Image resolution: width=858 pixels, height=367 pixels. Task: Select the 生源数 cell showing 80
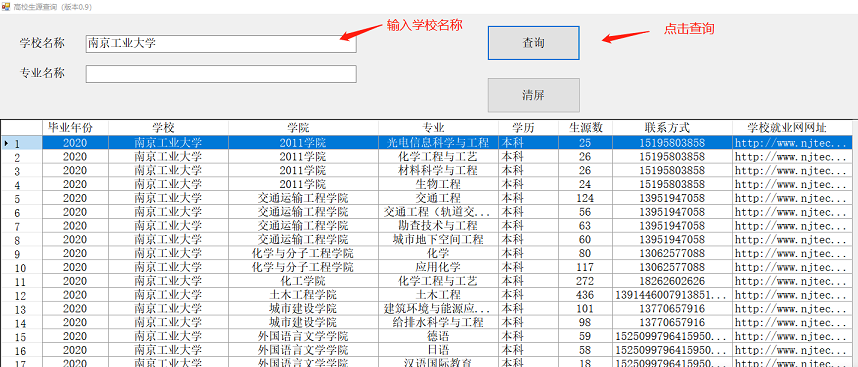click(585, 254)
